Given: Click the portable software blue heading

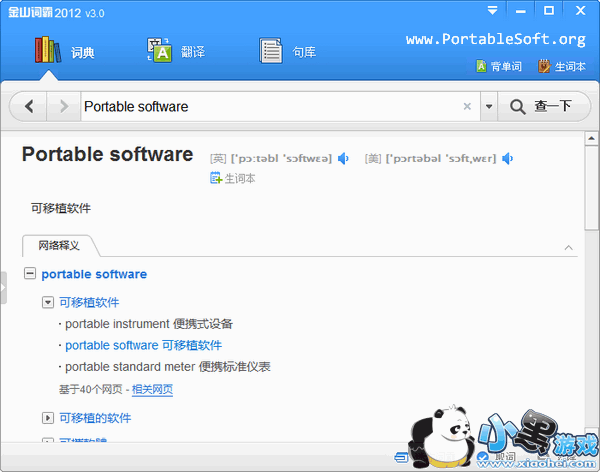Looking at the screenshot, I should pyautogui.click(x=94, y=274).
